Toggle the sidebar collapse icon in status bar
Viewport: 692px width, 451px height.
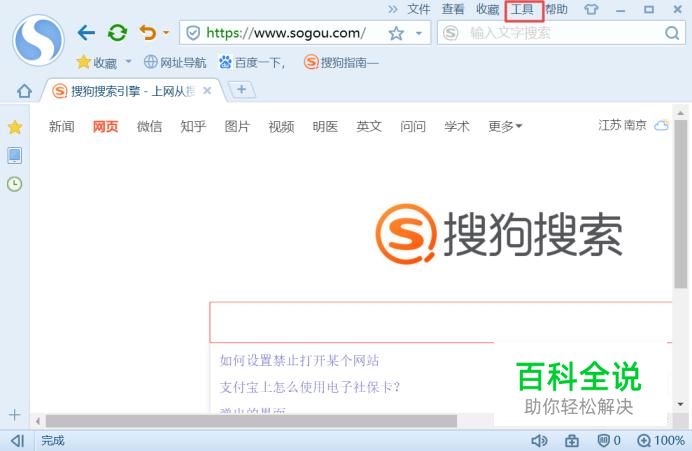[x=17, y=440]
